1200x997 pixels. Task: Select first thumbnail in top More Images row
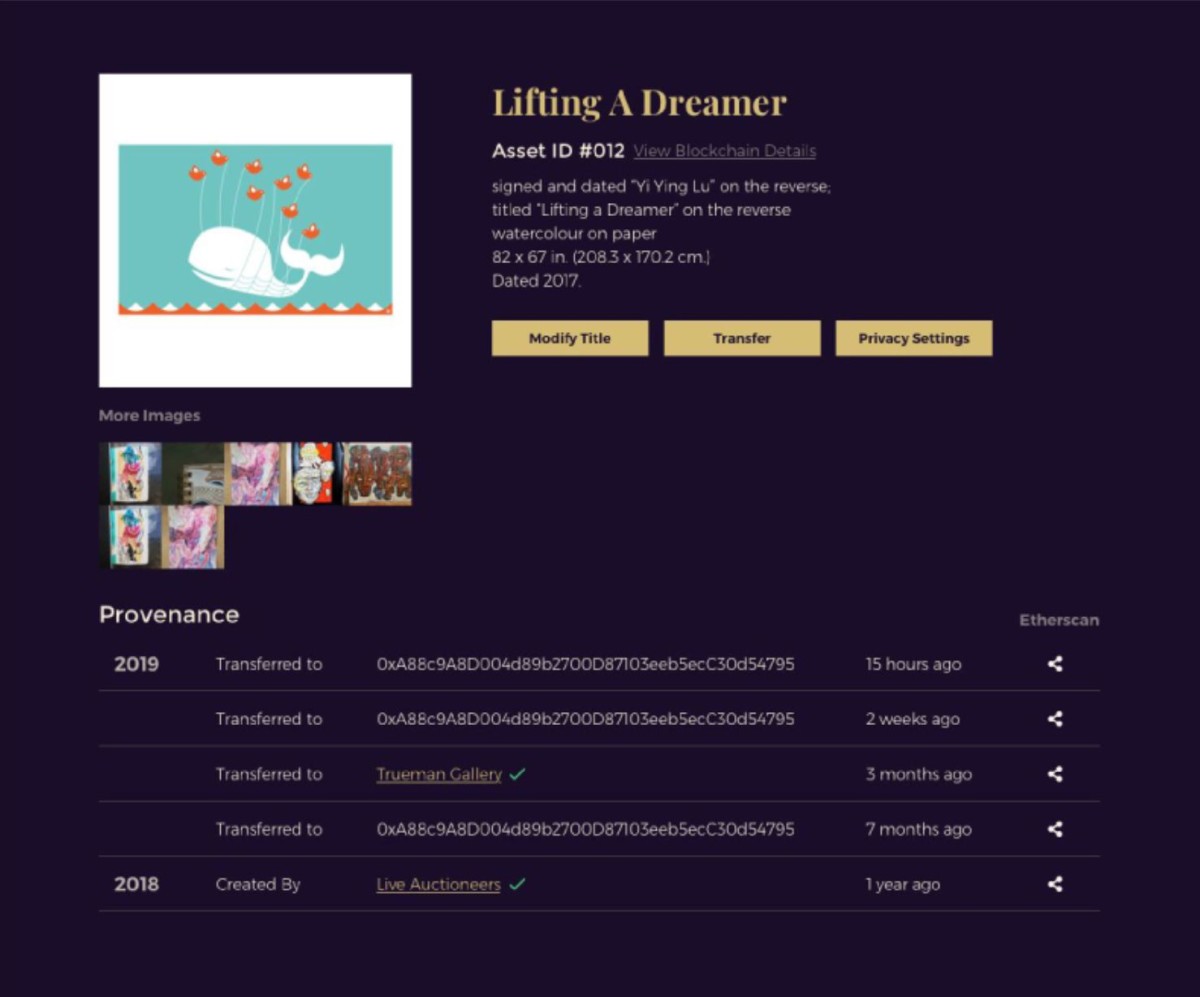pos(131,474)
